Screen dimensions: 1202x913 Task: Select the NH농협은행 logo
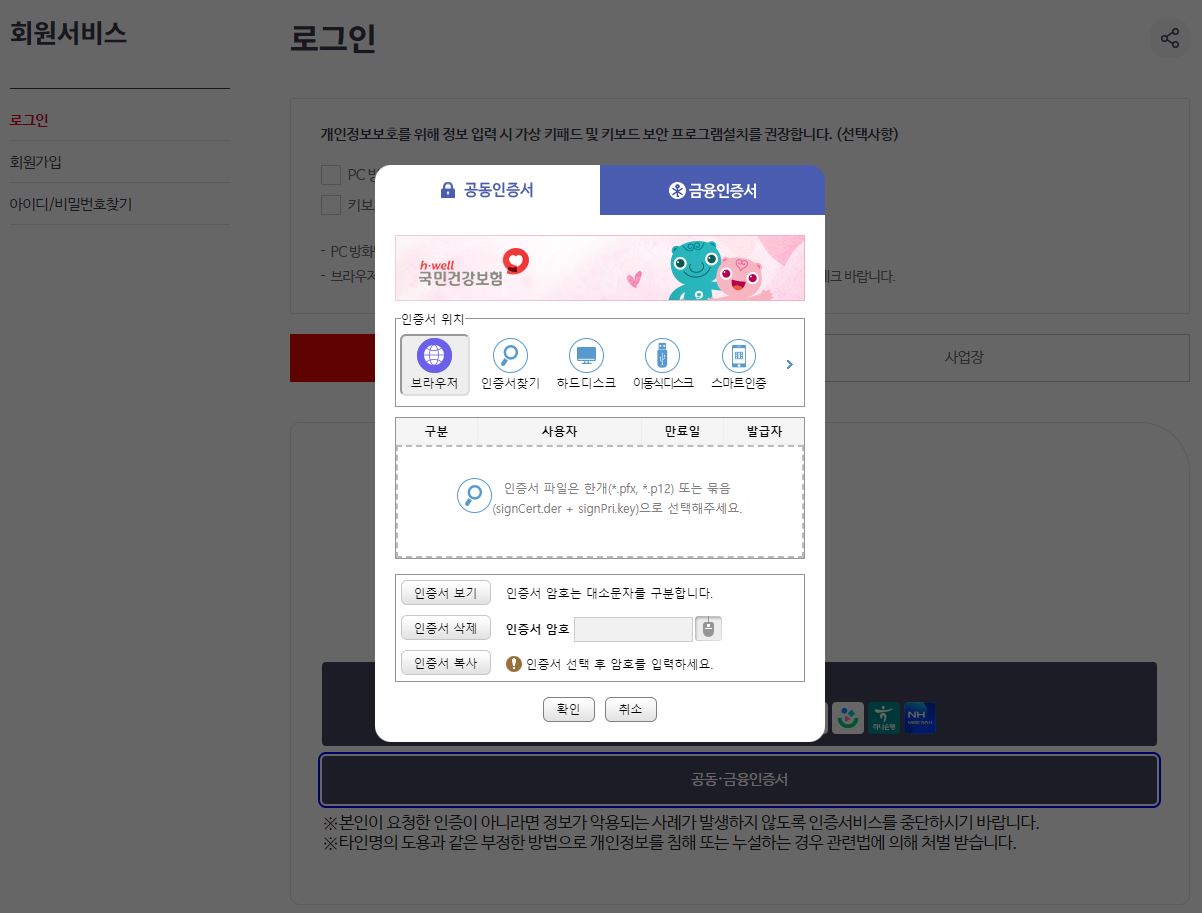coord(918,717)
